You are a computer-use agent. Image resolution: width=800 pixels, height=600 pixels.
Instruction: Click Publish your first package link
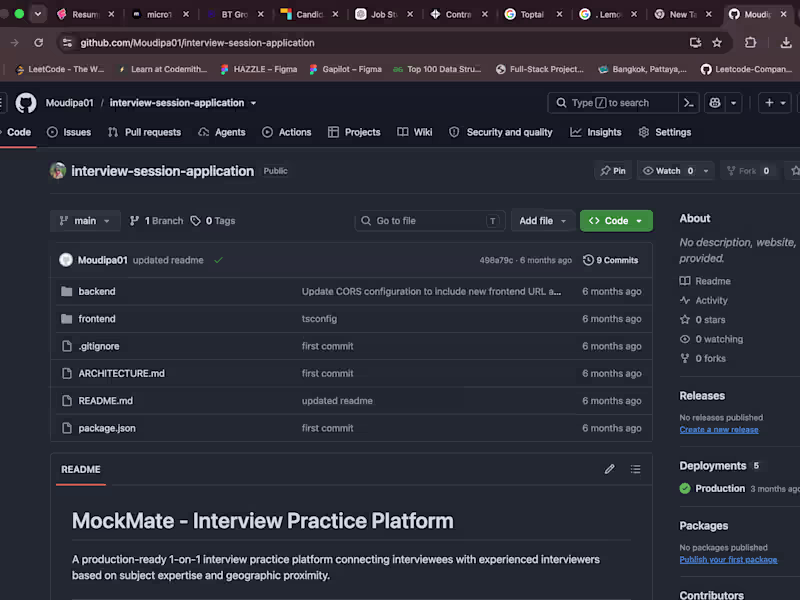[728, 560]
